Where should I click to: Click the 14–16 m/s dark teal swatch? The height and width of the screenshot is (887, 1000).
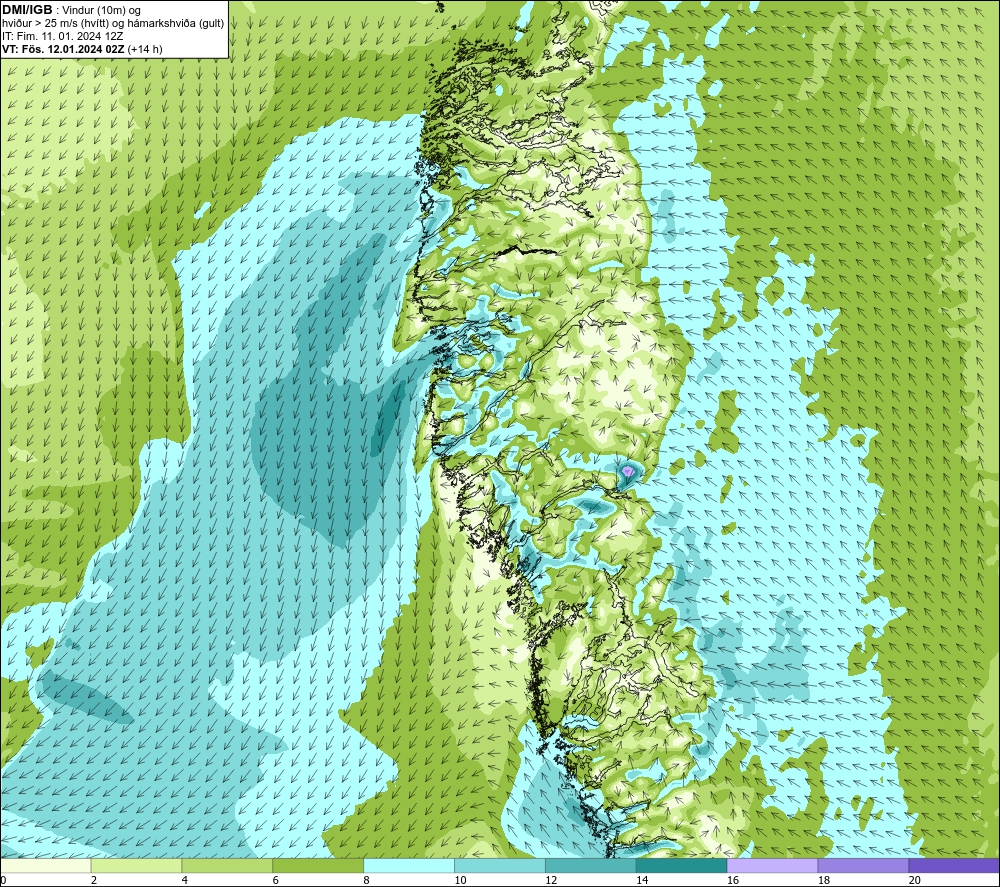682,865
